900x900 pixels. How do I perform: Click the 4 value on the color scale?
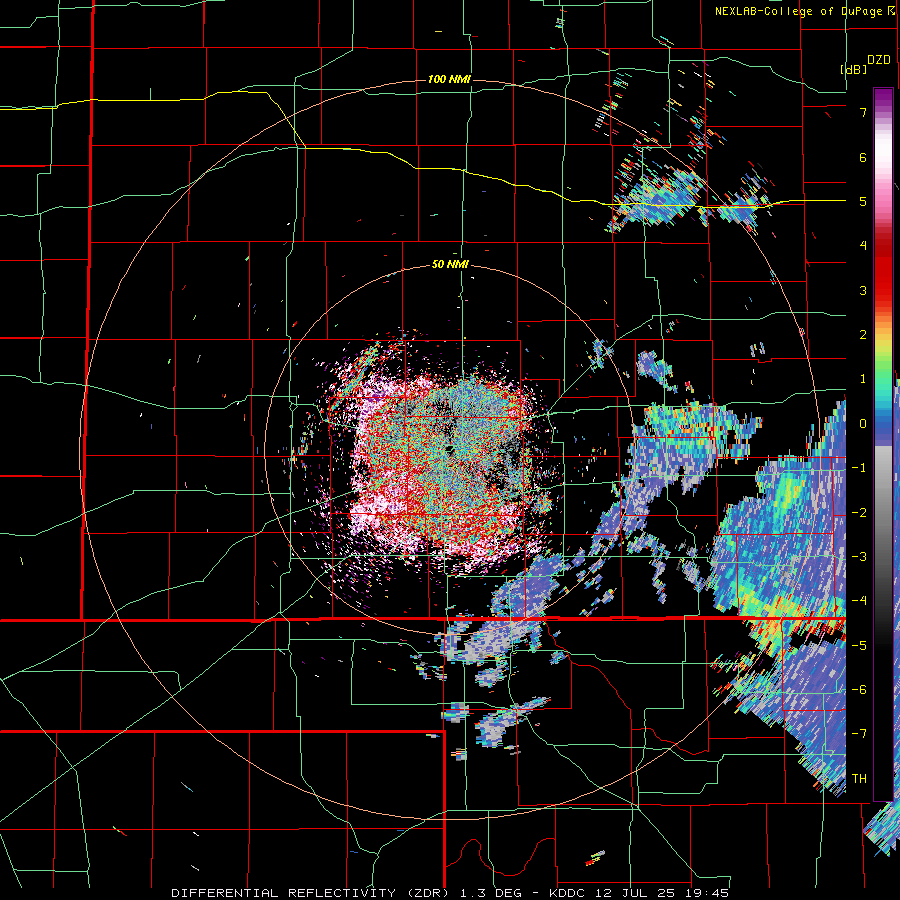(x=863, y=246)
